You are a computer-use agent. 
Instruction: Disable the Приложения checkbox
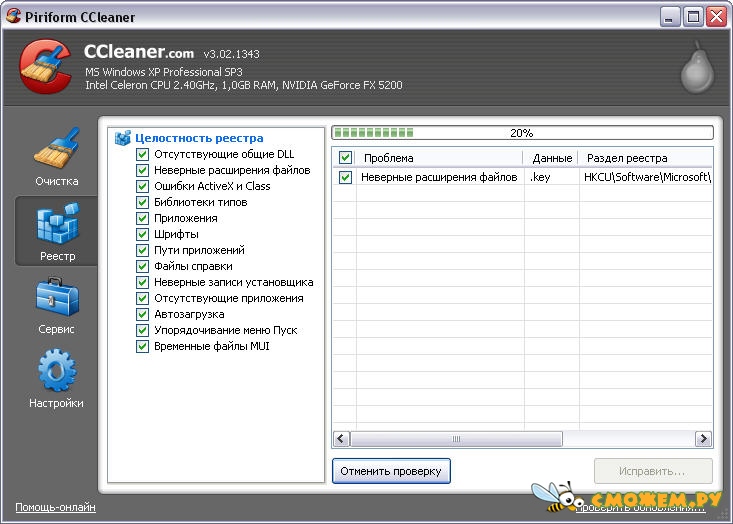143,218
